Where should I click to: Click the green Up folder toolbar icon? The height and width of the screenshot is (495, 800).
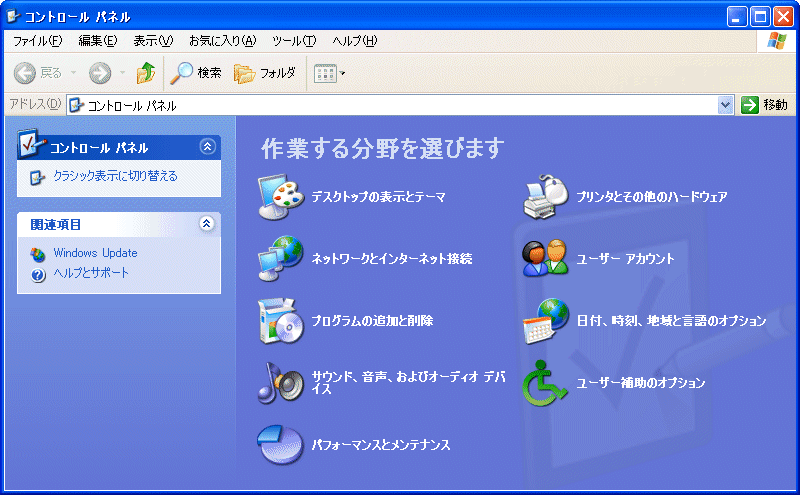tap(146, 73)
